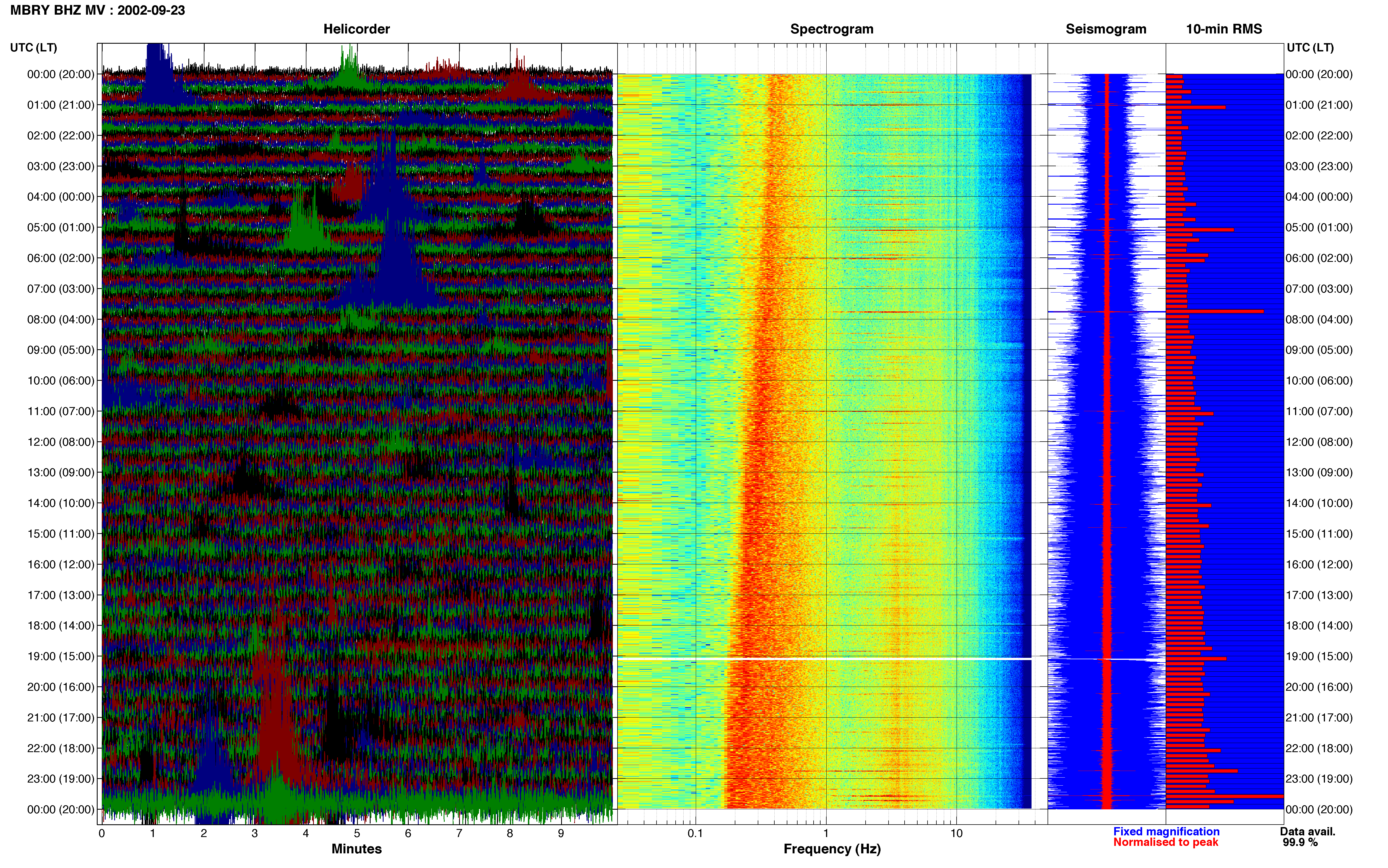1388x868 pixels.
Task: Click '16:00 (12:00)' on the left time axis
Action: 60,564
